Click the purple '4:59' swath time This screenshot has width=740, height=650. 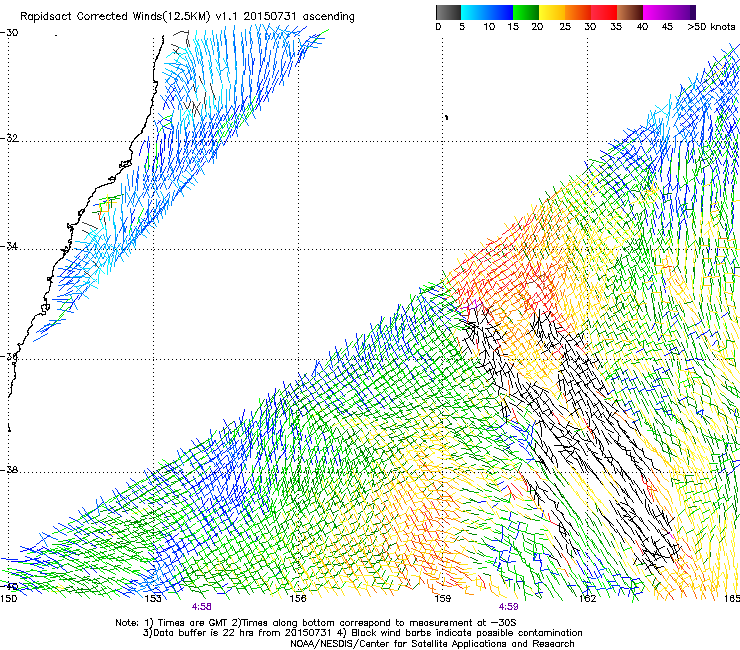508,607
